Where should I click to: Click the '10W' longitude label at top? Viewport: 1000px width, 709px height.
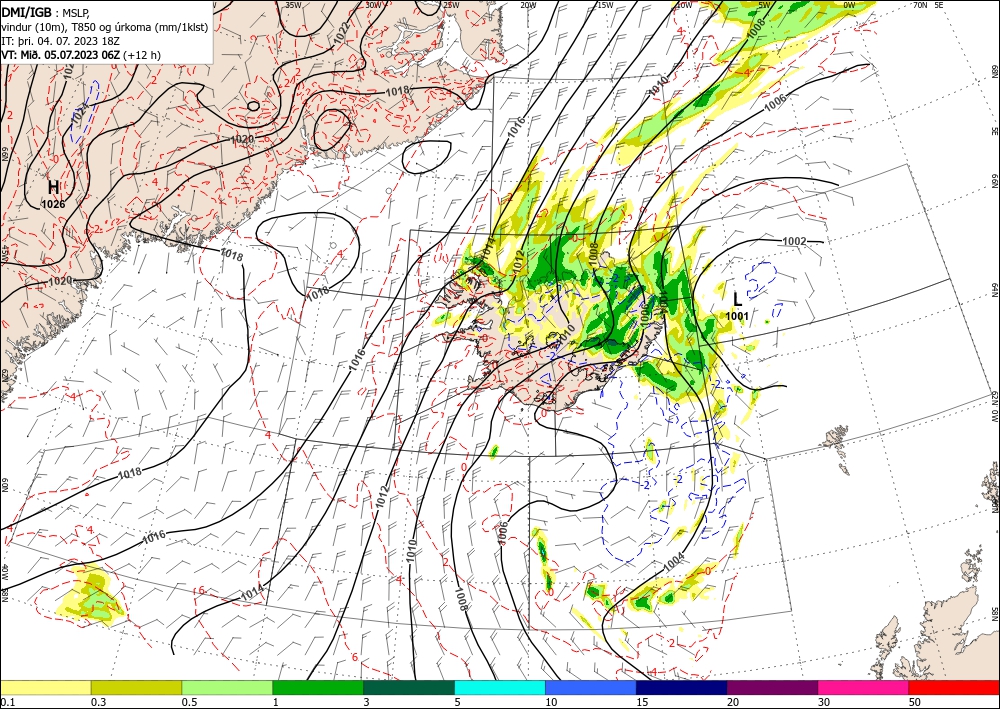[x=684, y=5]
